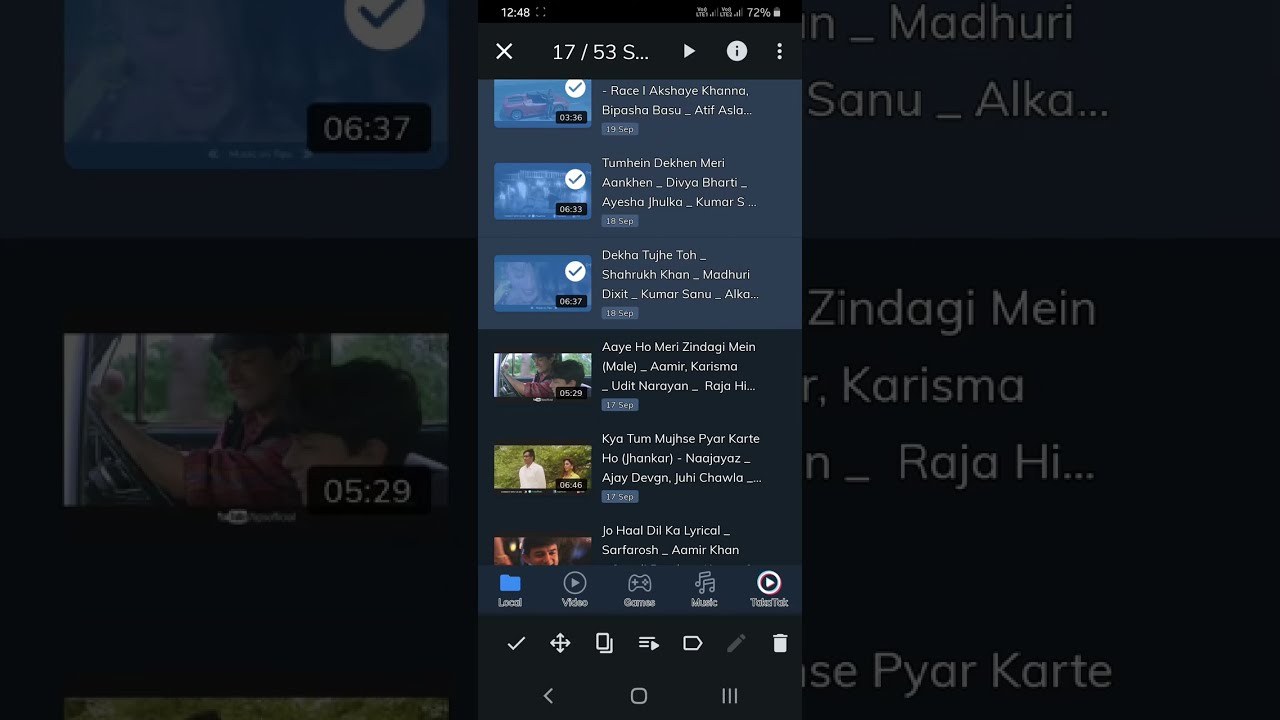Open info for selected videos
The height and width of the screenshot is (720, 1280).
pyautogui.click(x=737, y=51)
